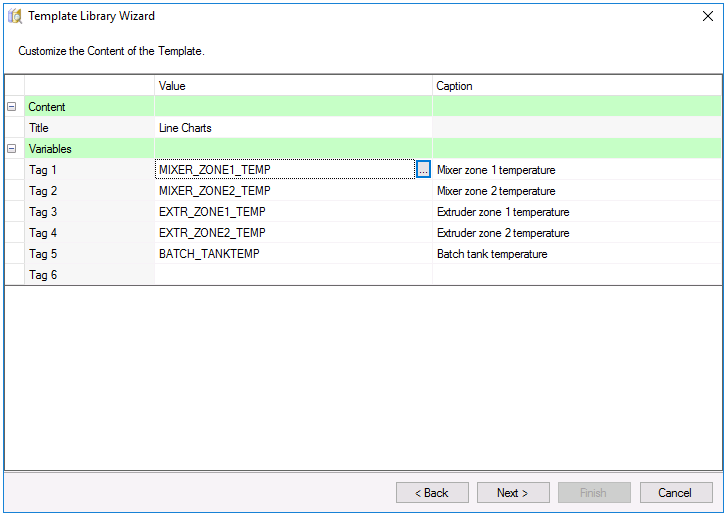Select the Tag 5 row label

point(89,254)
